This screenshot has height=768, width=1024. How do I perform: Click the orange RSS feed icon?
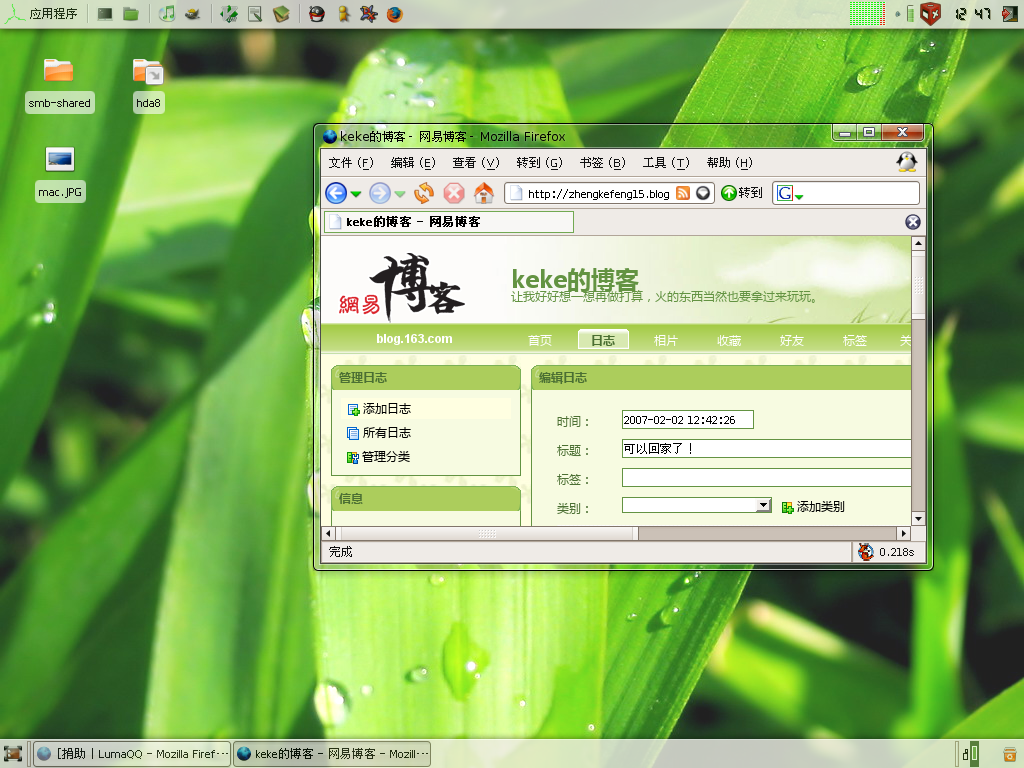pos(683,193)
